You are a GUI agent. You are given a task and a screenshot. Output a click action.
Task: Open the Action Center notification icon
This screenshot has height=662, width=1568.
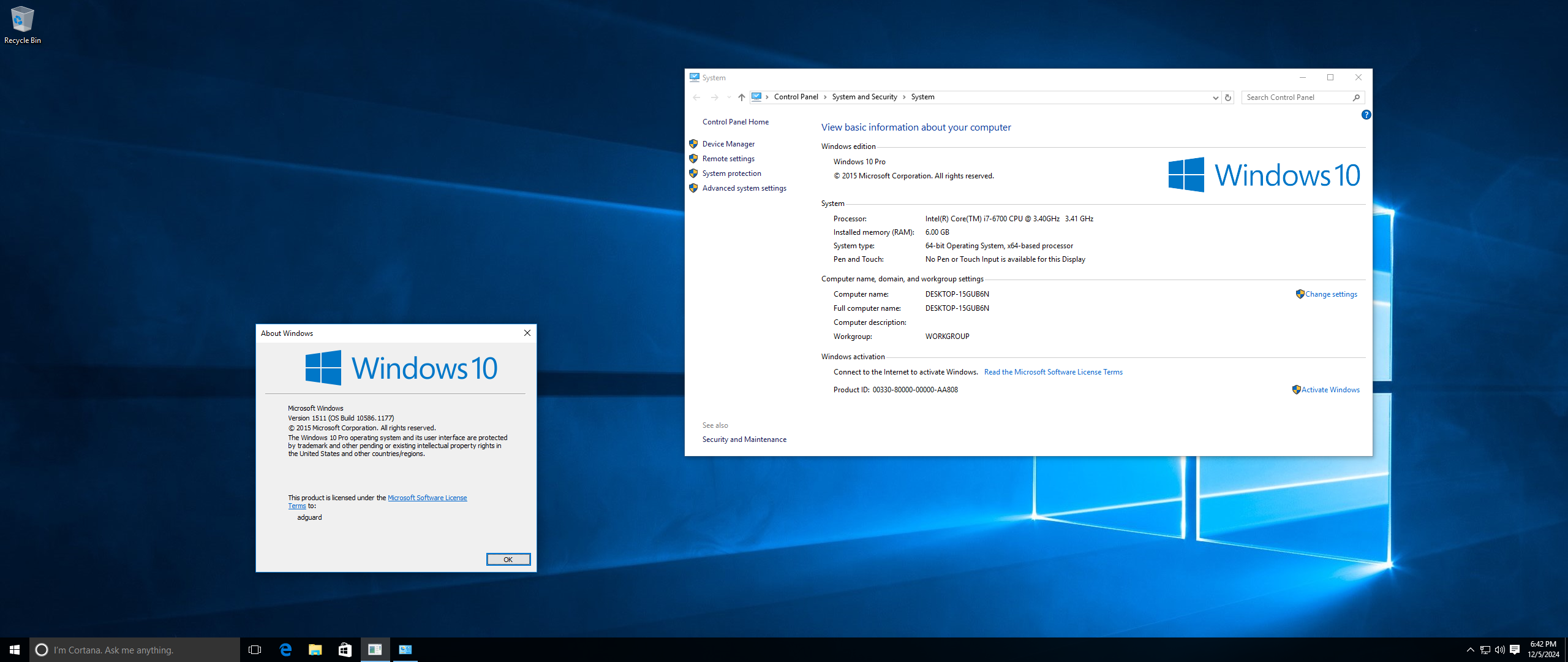(1515, 650)
